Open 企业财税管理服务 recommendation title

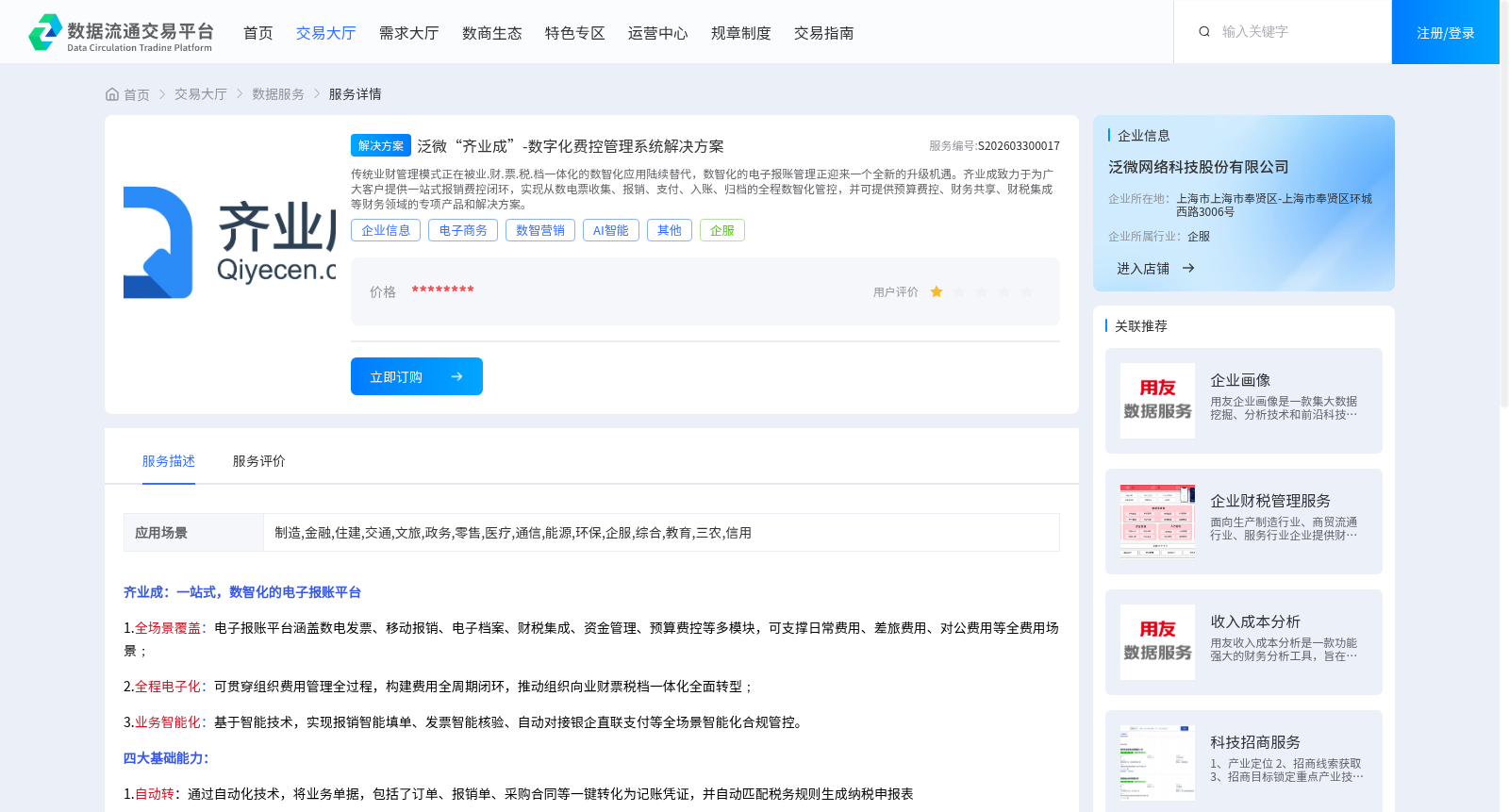1270,501
